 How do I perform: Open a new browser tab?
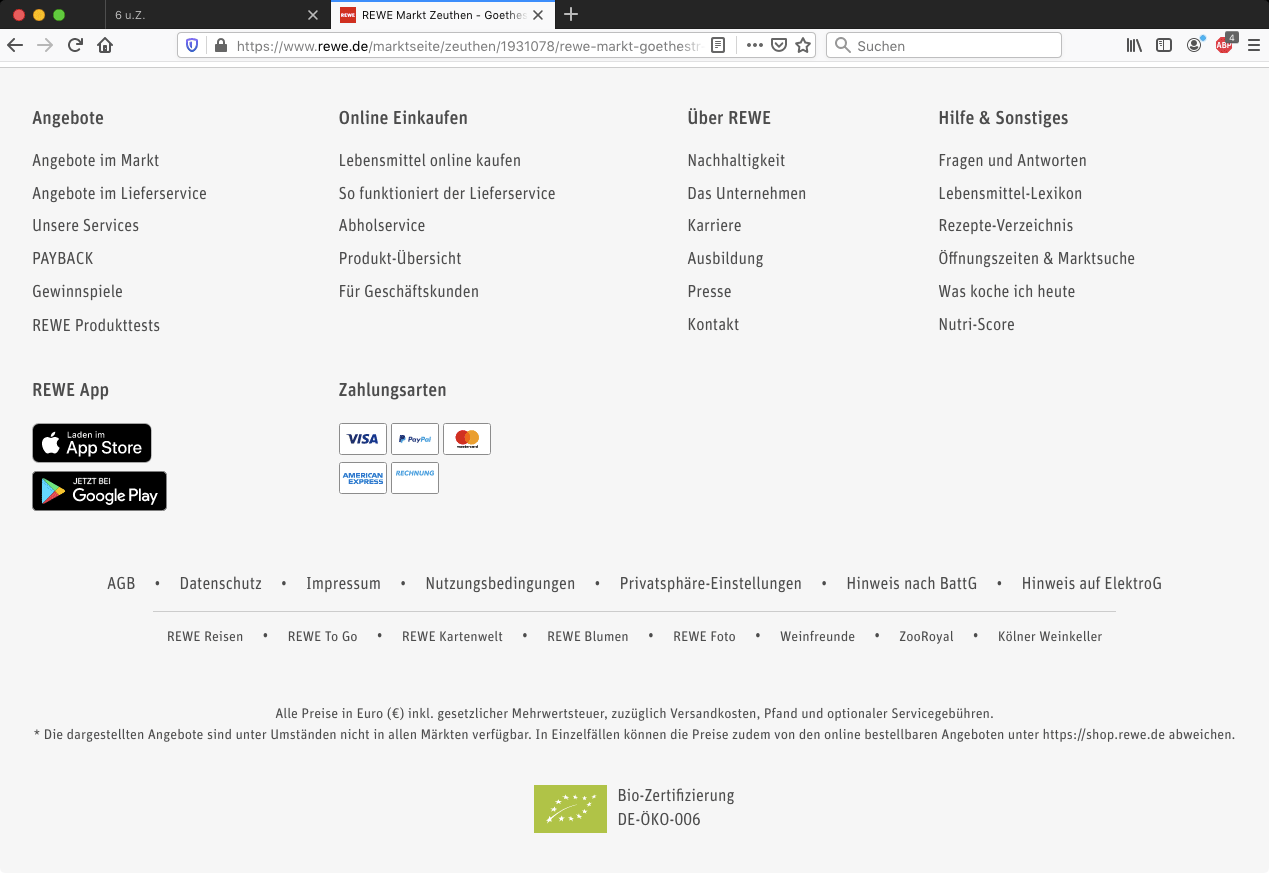coord(571,14)
